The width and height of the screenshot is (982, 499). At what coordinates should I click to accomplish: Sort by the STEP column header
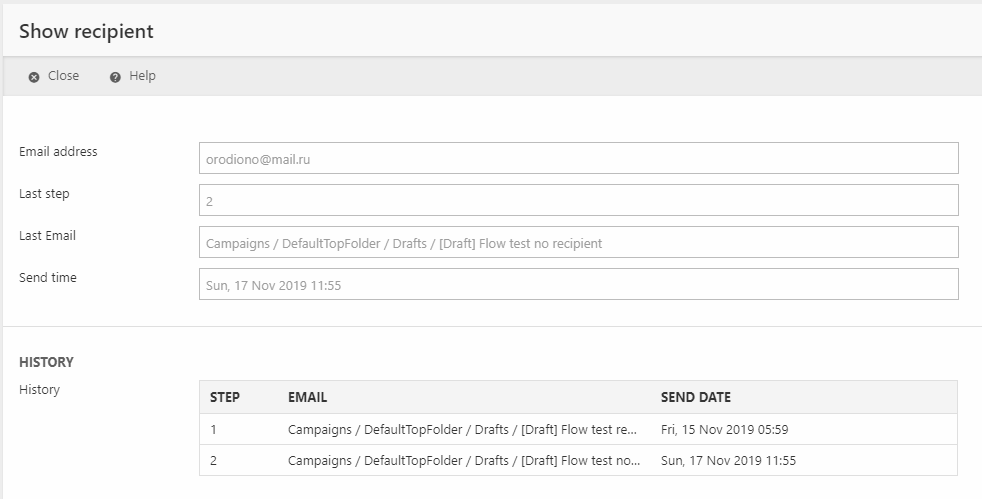(x=225, y=397)
